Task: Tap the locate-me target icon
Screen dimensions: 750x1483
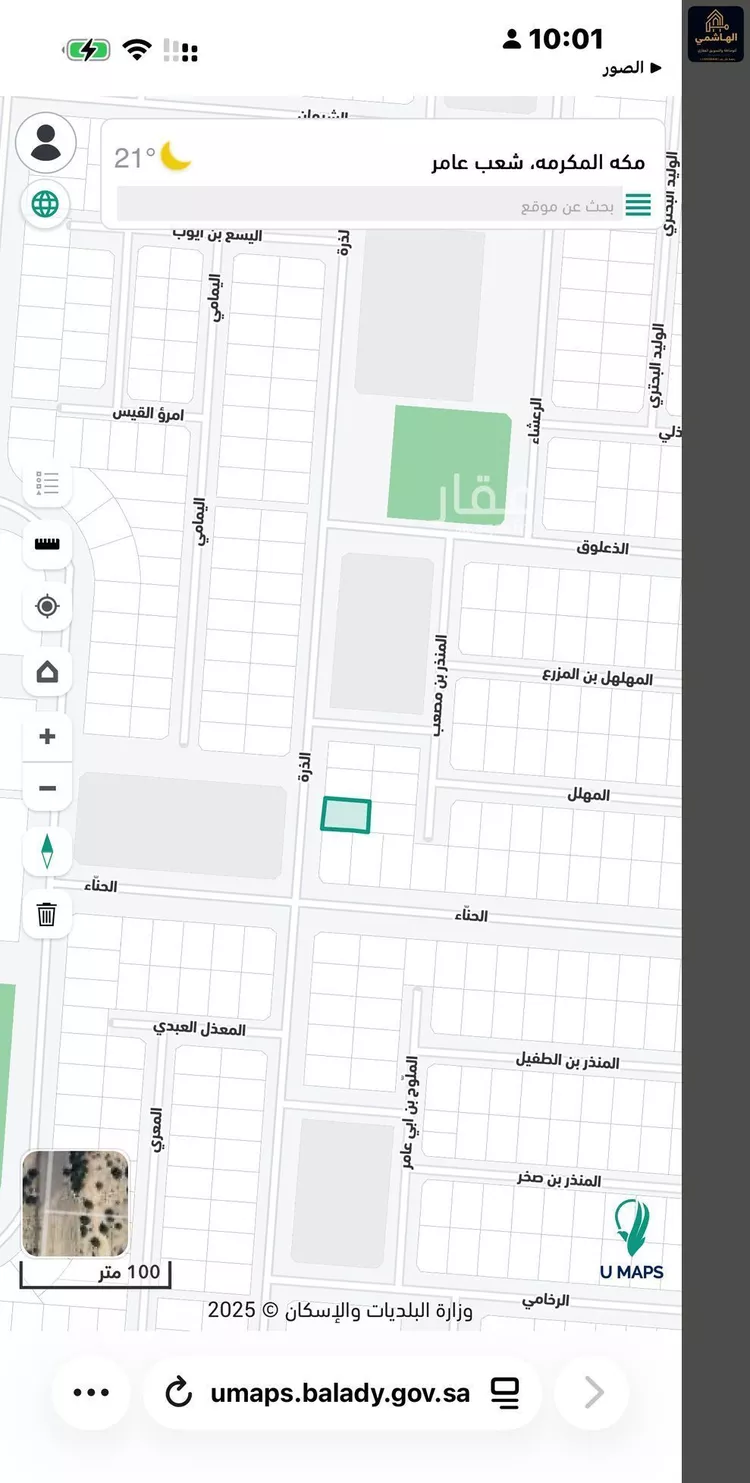Action: (x=47, y=607)
